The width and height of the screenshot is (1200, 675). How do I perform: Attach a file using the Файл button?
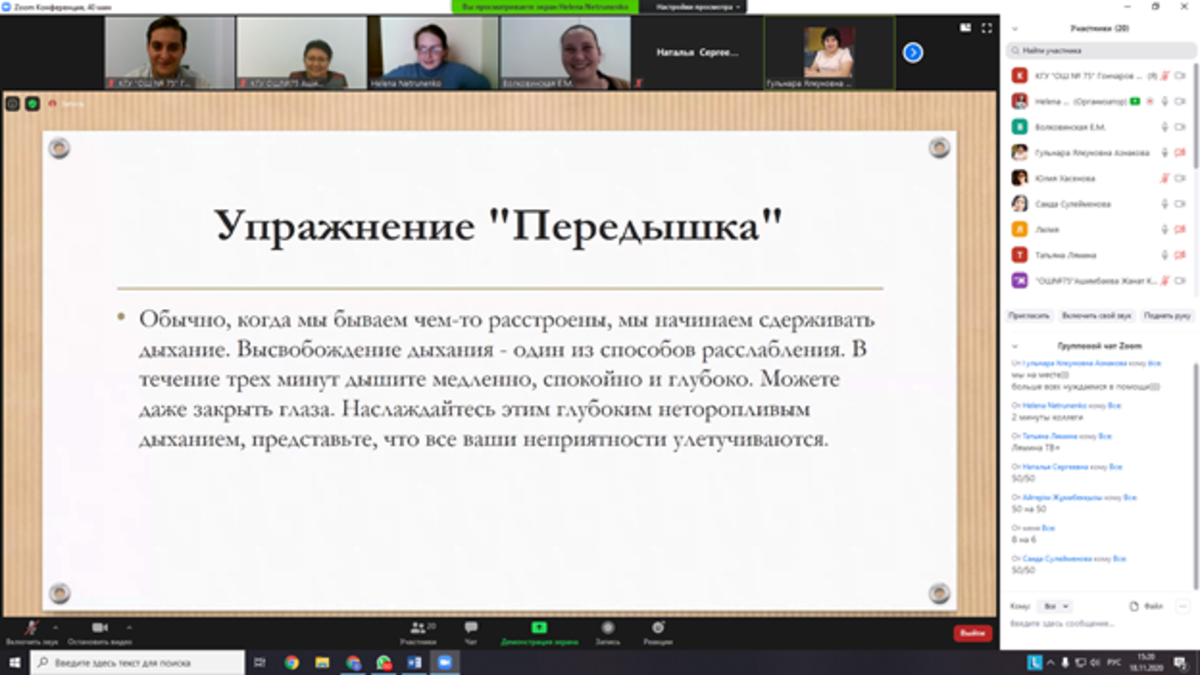tap(1146, 606)
